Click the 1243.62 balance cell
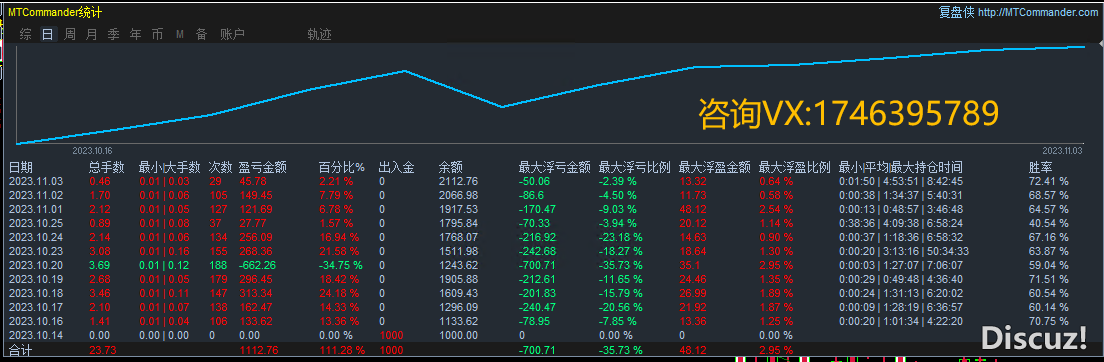This screenshot has width=1104, height=362. point(458,265)
